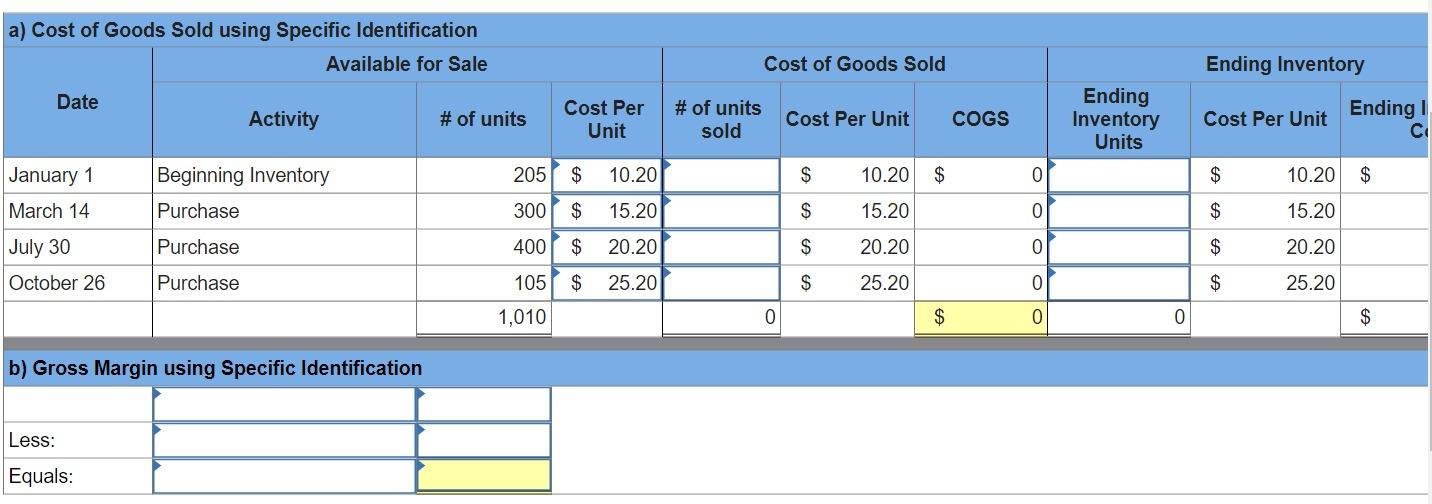Select the ending inventory units field for March 14
The height and width of the screenshot is (504, 1432).
(1119, 211)
